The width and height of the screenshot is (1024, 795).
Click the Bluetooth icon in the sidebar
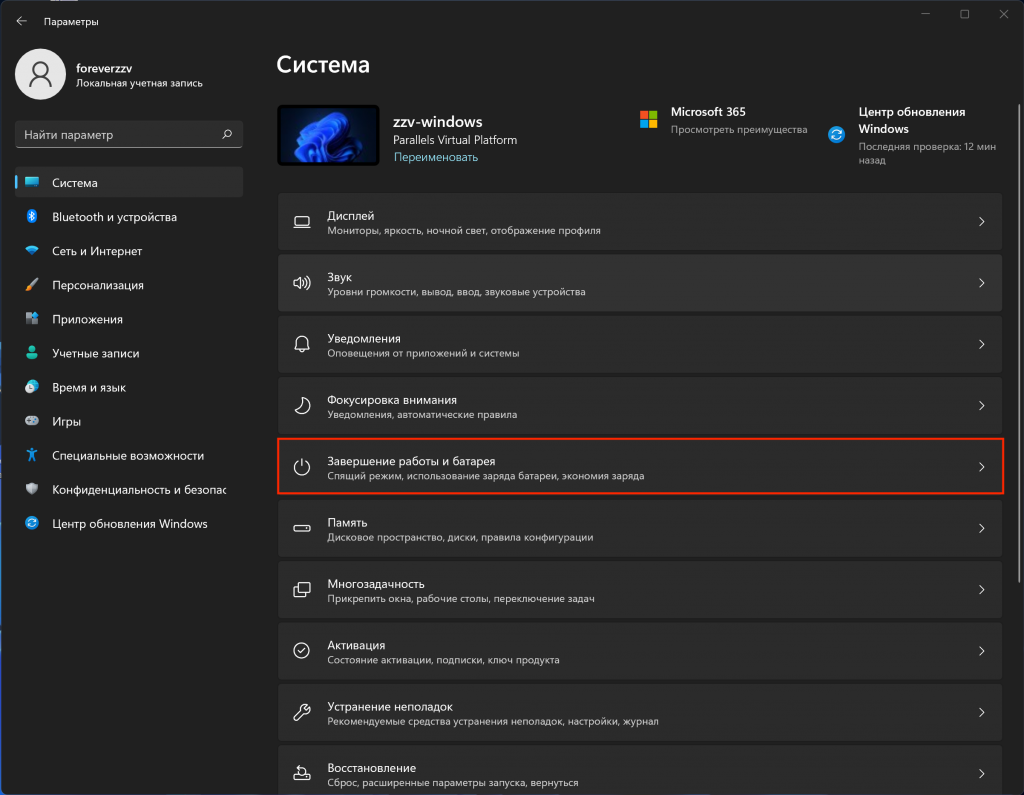[x=32, y=216]
